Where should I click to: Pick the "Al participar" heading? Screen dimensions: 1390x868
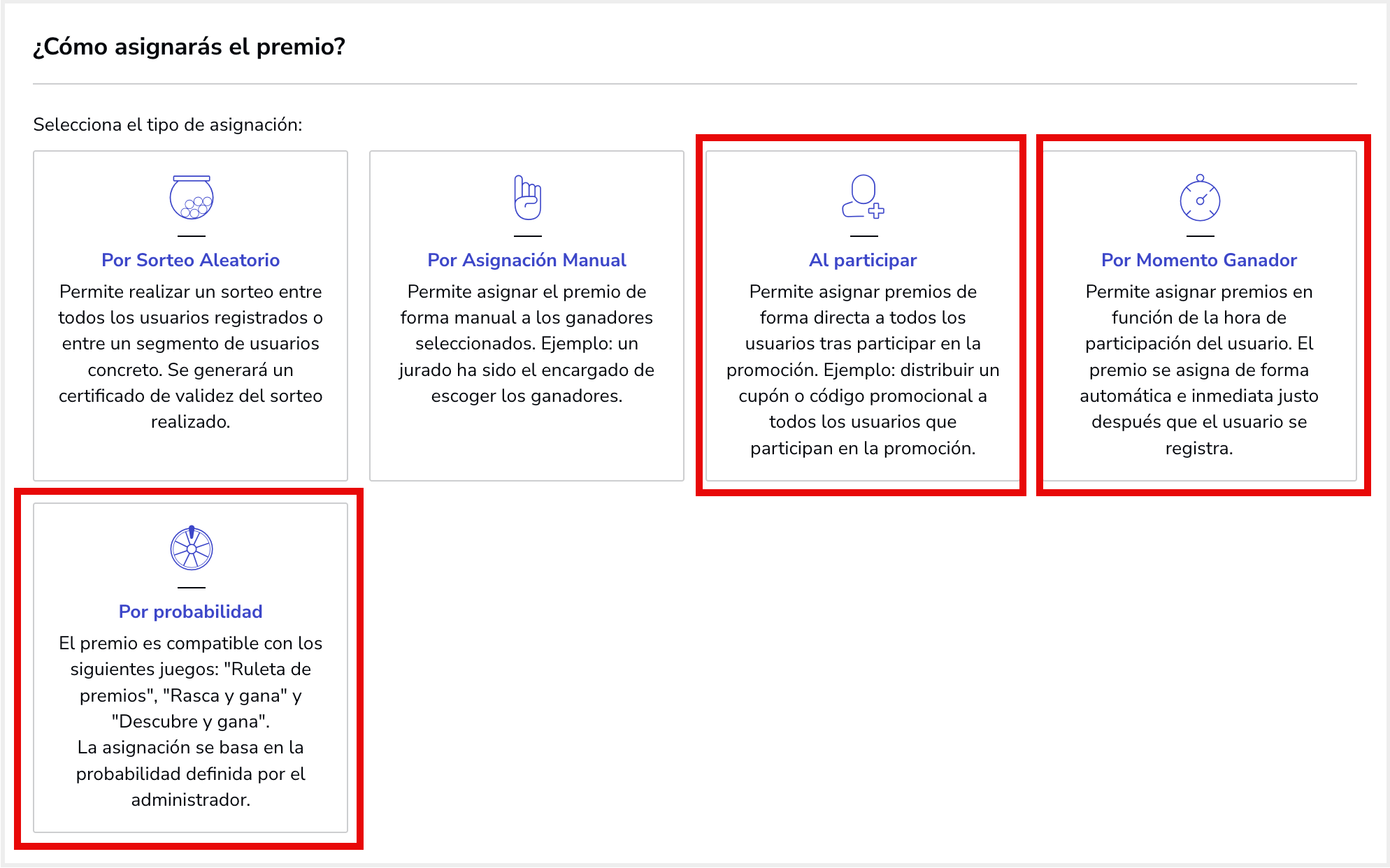point(863,260)
